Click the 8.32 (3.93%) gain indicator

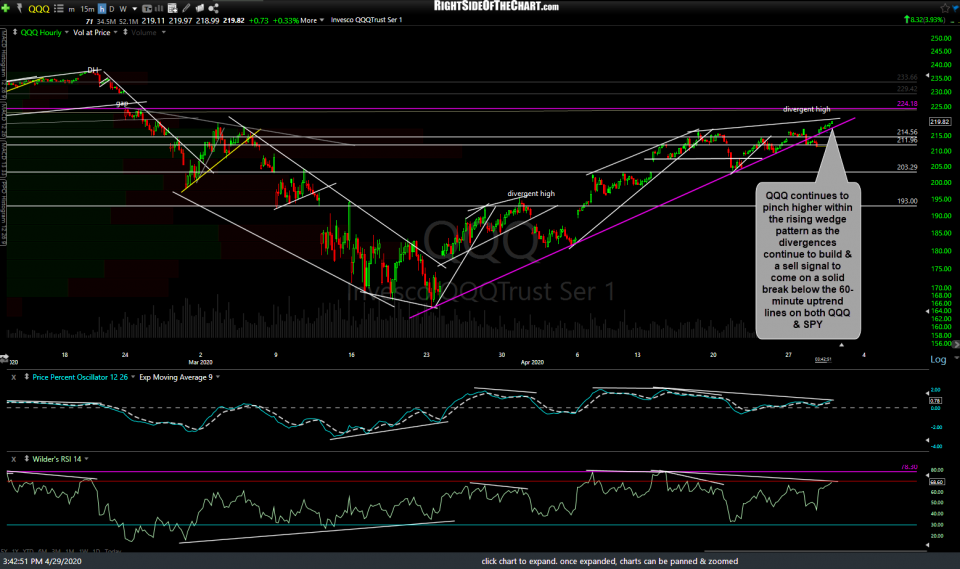pyautogui.click(x=924, y=20)
